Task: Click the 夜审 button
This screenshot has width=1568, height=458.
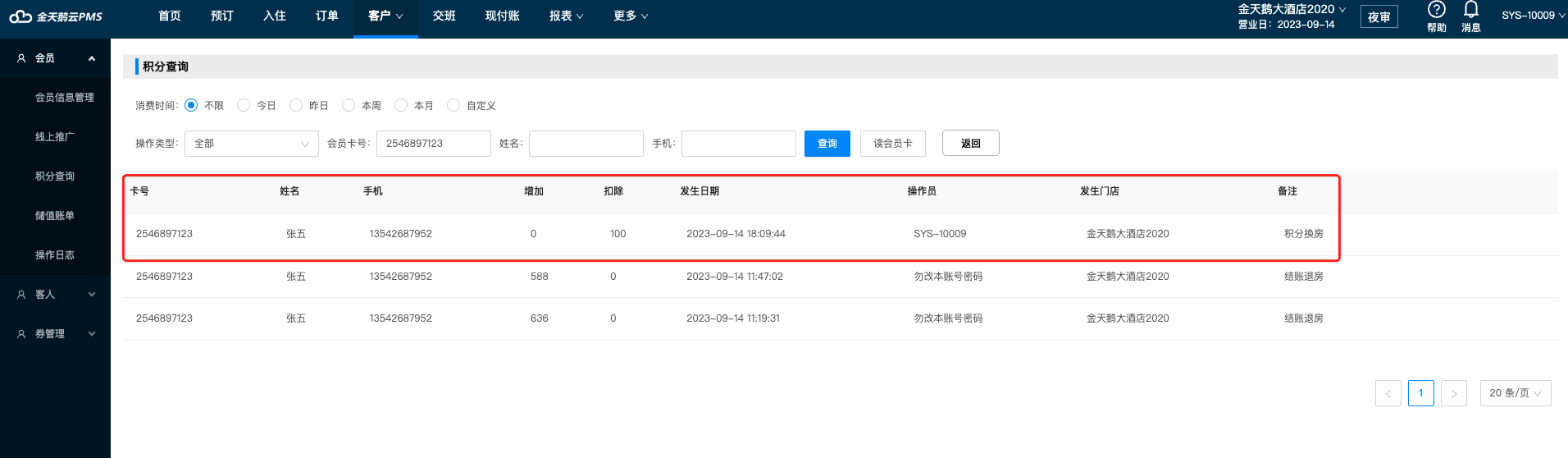Action: [x=1379, y=17]
